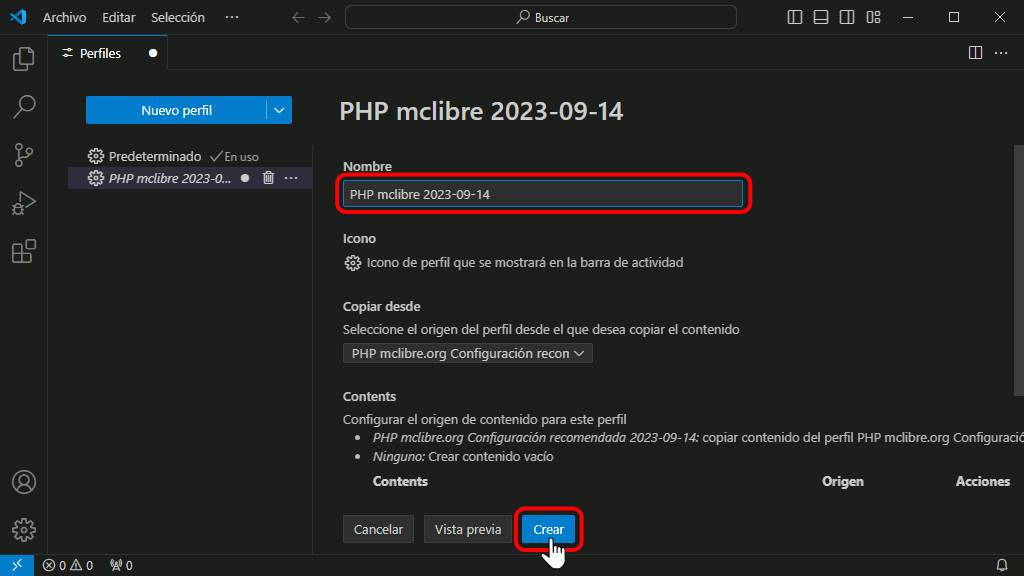Click the Vista previa button
This screenshot has height=576, width=1024.
[468, 529]
